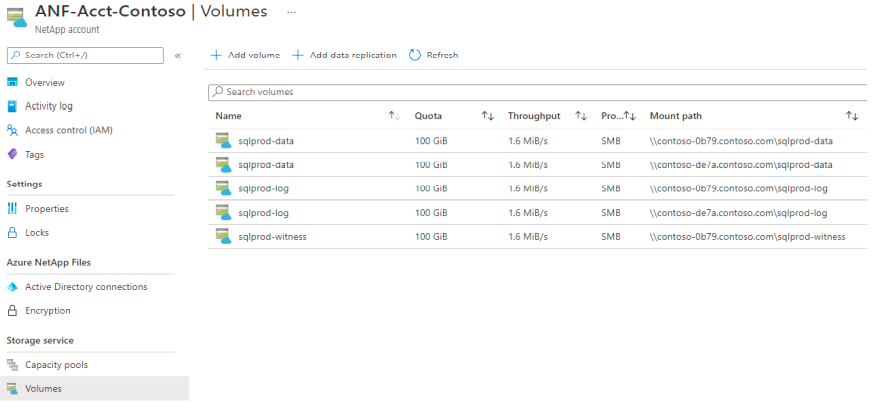873x409 pixels.
Task: Click the Name column header
Action: pos(228,116)
